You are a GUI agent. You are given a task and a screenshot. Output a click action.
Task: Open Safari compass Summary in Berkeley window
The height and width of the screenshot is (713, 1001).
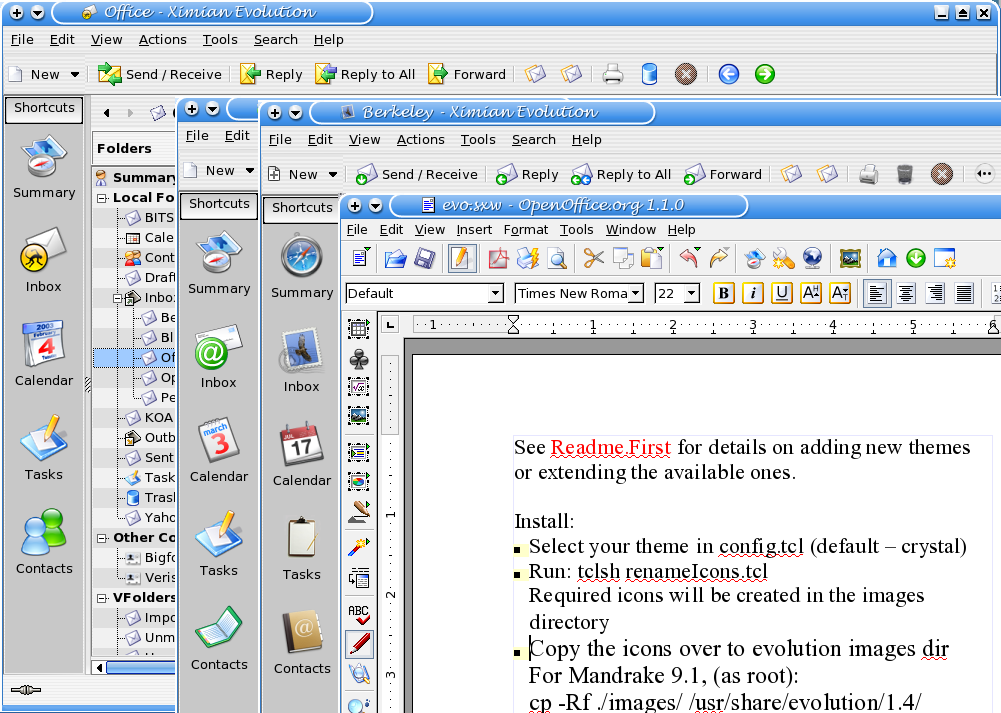301,267
